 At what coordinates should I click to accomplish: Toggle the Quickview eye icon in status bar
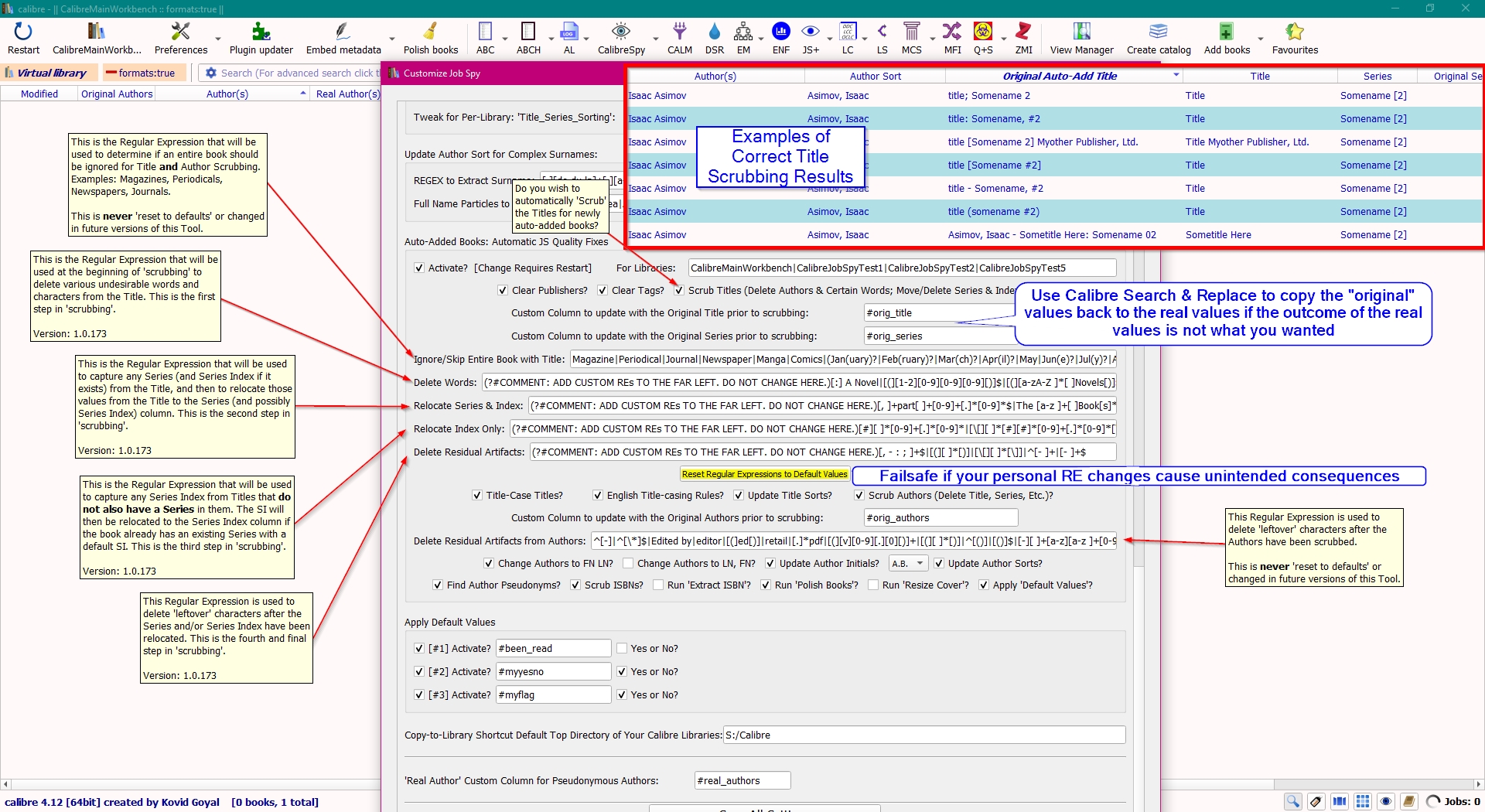1386,801
